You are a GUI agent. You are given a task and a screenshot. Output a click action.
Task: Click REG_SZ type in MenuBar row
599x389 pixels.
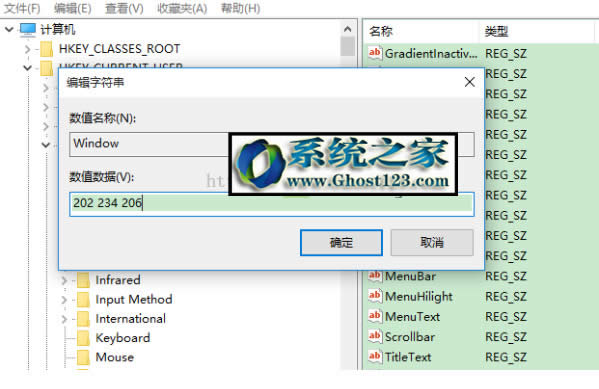pyautogui.click(x=506, y=276)
